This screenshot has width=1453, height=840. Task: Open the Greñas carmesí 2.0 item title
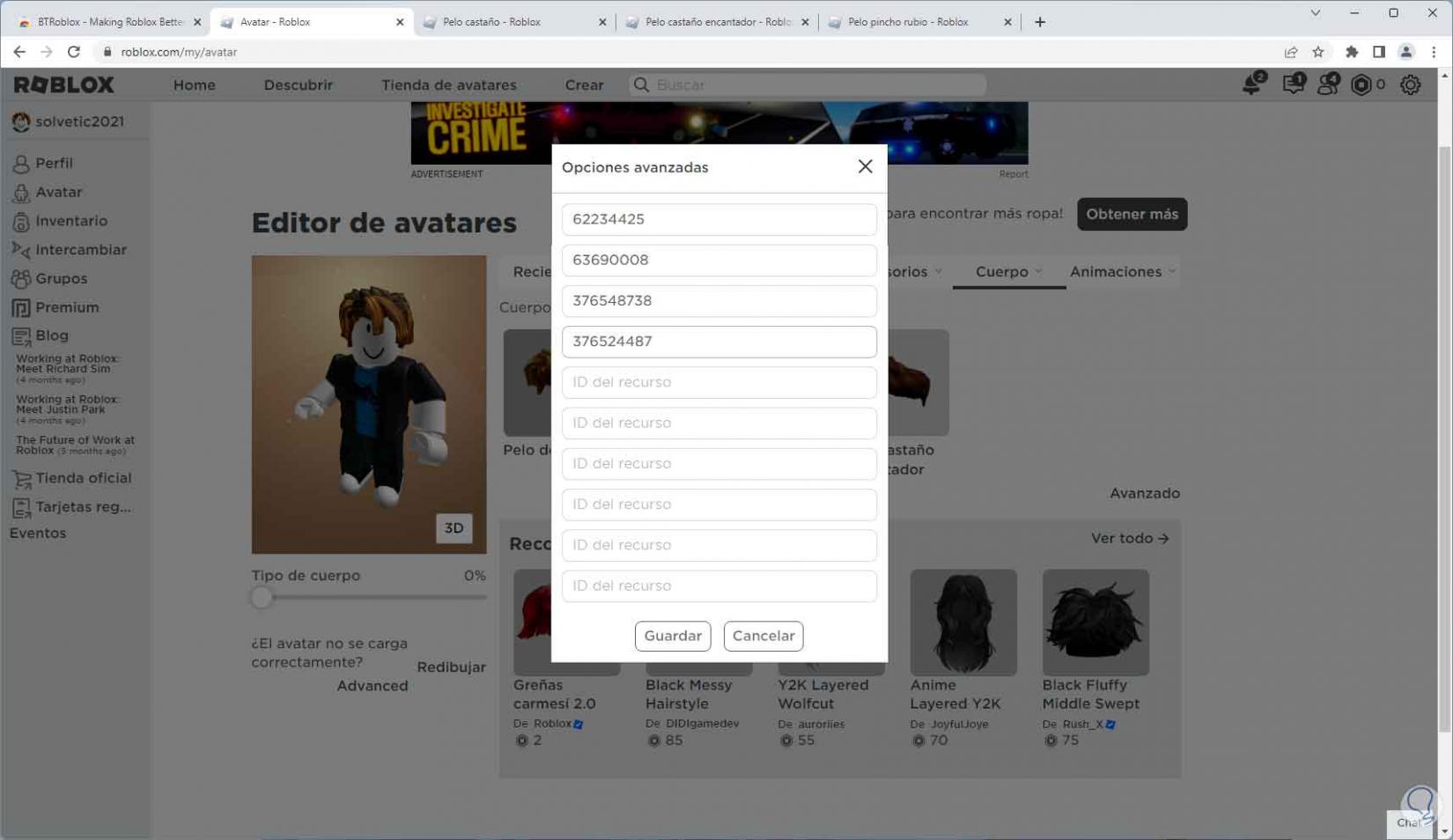[554, 694]
